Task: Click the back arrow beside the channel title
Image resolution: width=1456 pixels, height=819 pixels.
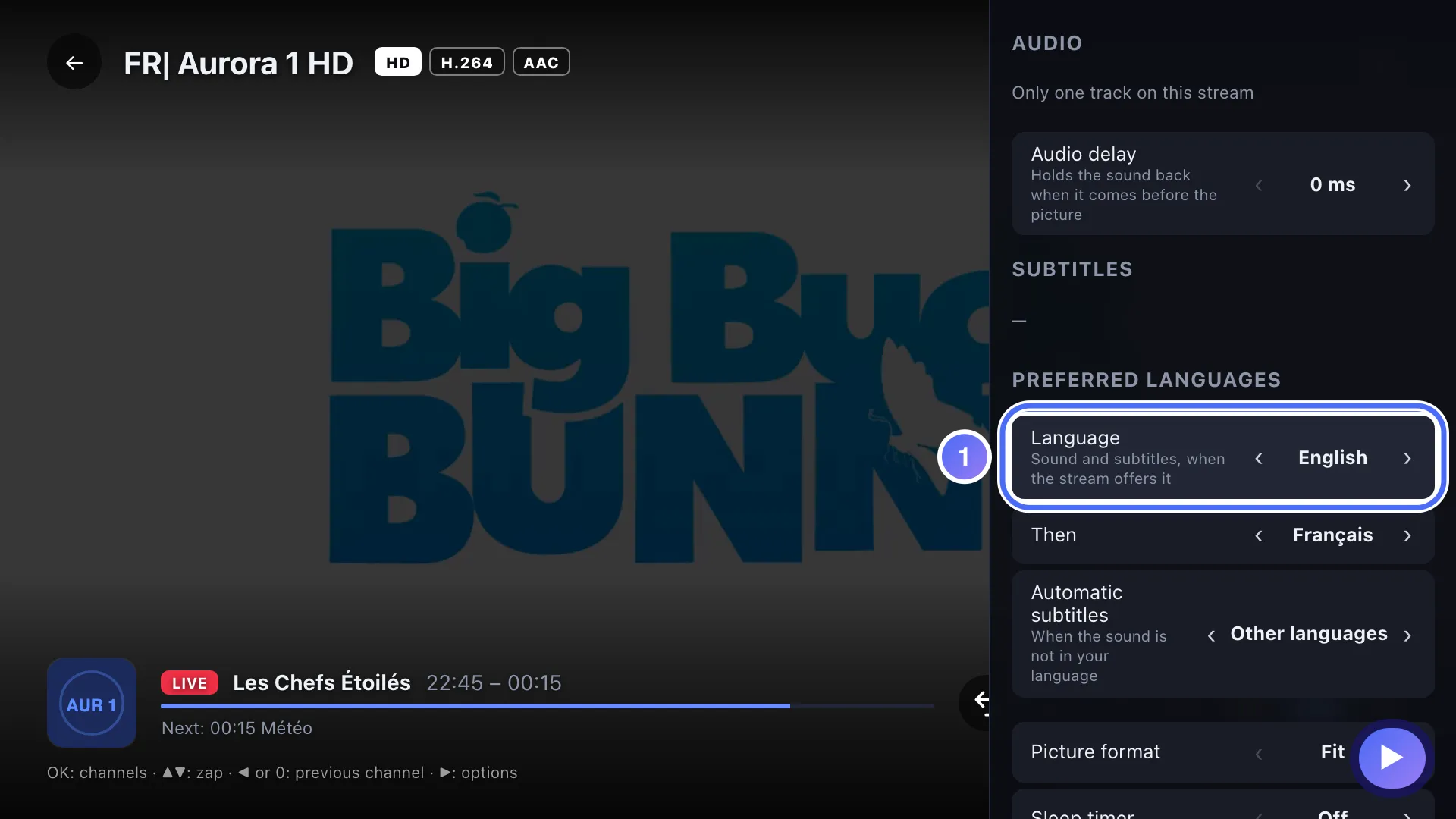Action: (x=74, y=63)
